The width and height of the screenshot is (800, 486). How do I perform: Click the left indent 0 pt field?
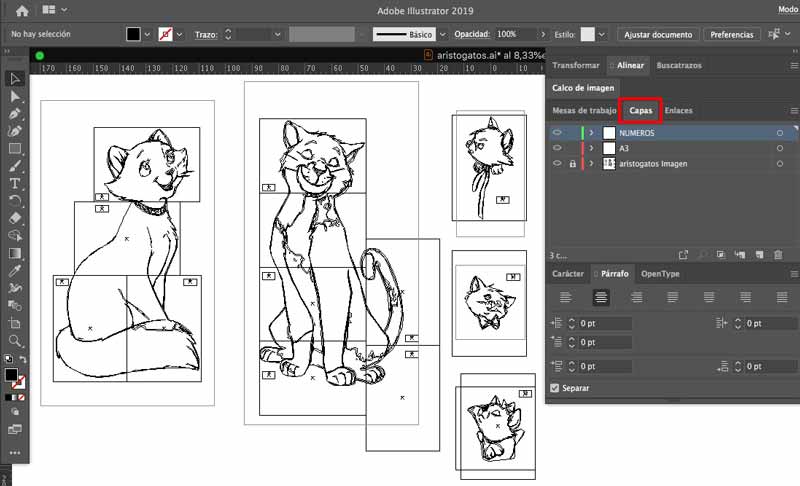tap(605, 323)
